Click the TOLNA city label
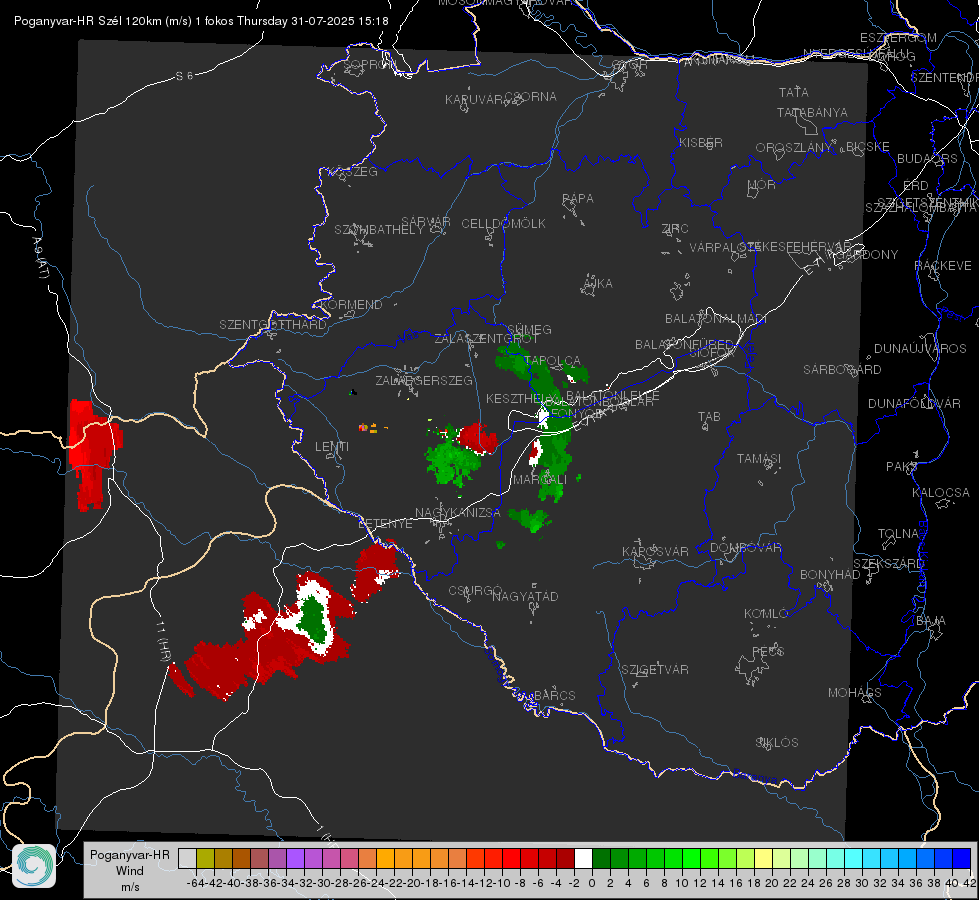The height and width of the screenshot is (900, 979). (898, 534)
